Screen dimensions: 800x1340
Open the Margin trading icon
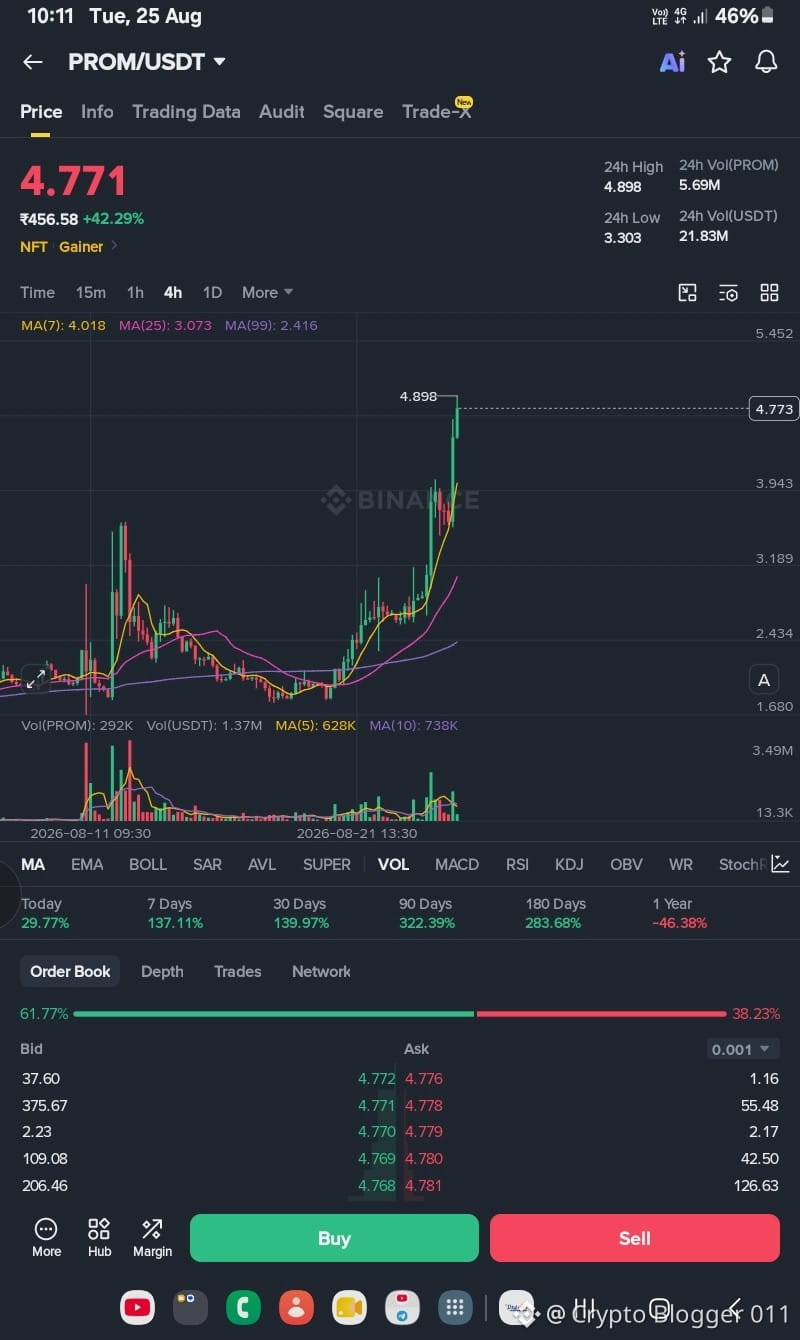[x=152, y=1238]
